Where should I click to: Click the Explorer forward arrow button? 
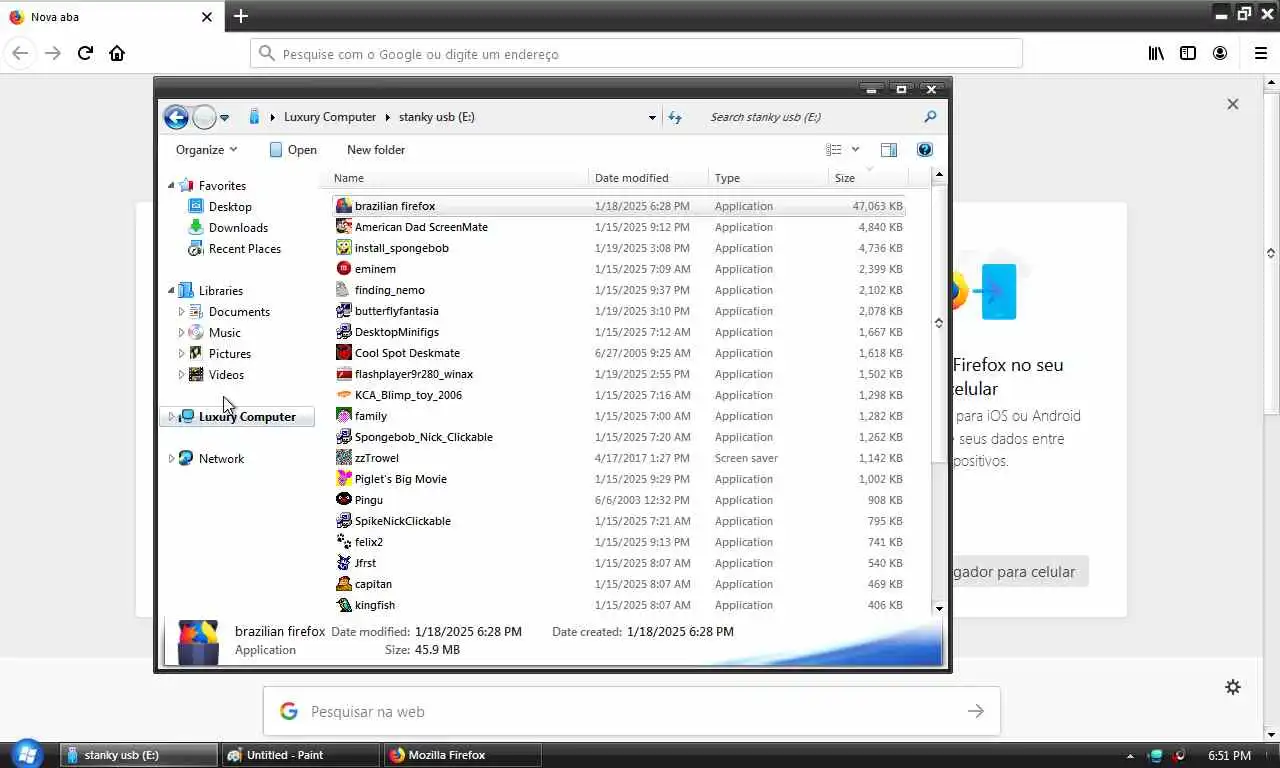[x=204, y=117]
